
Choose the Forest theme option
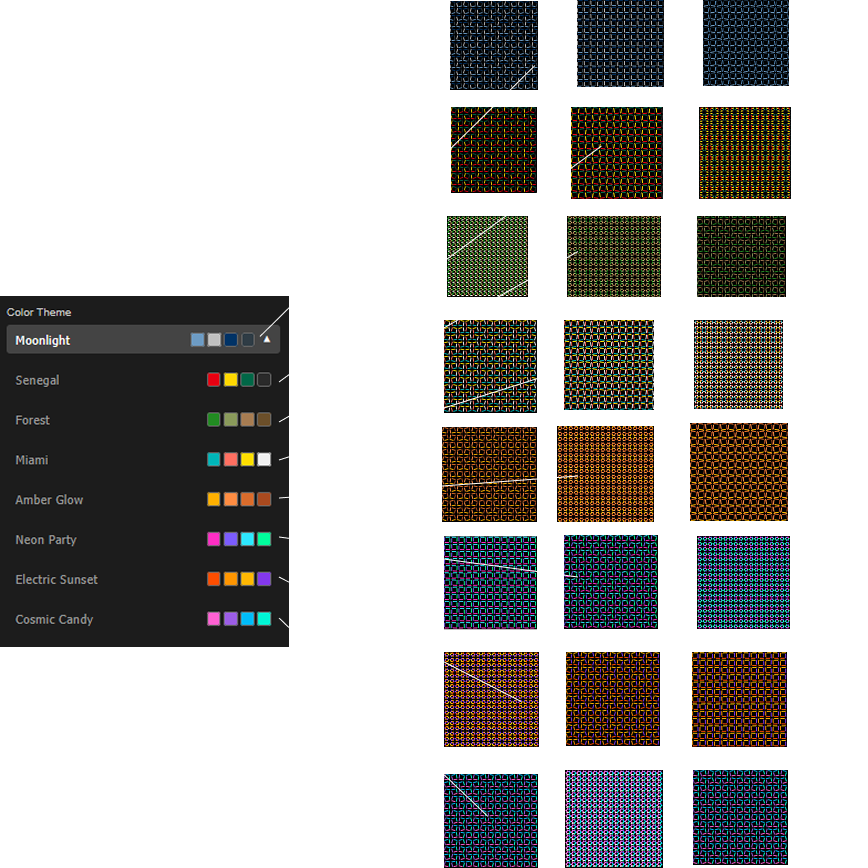33,420
